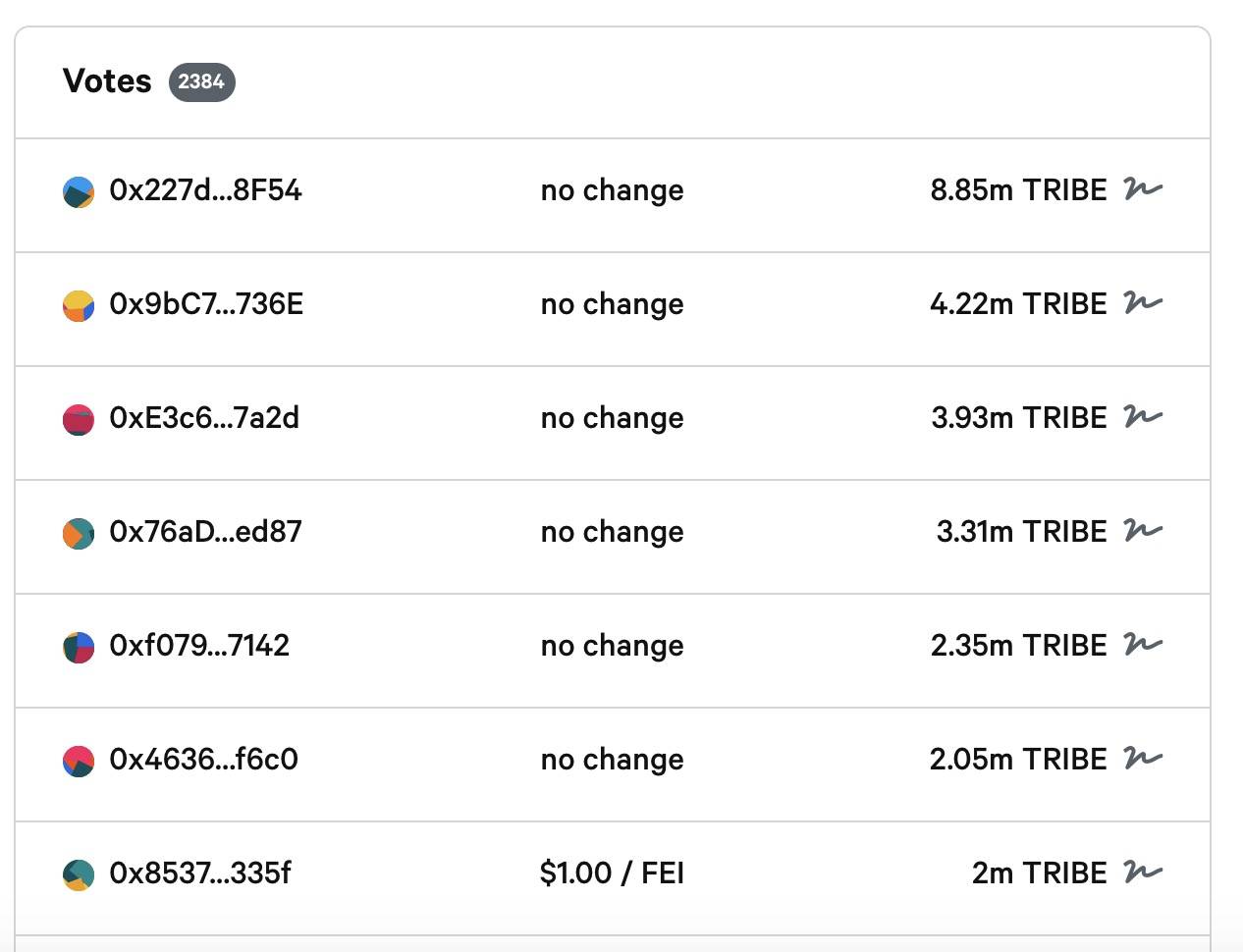Image resolution: width=1243 pixels, height=952 pixels.
Task: Visit profile of 0xE3c6...7a2d
Action: (204, 418)
